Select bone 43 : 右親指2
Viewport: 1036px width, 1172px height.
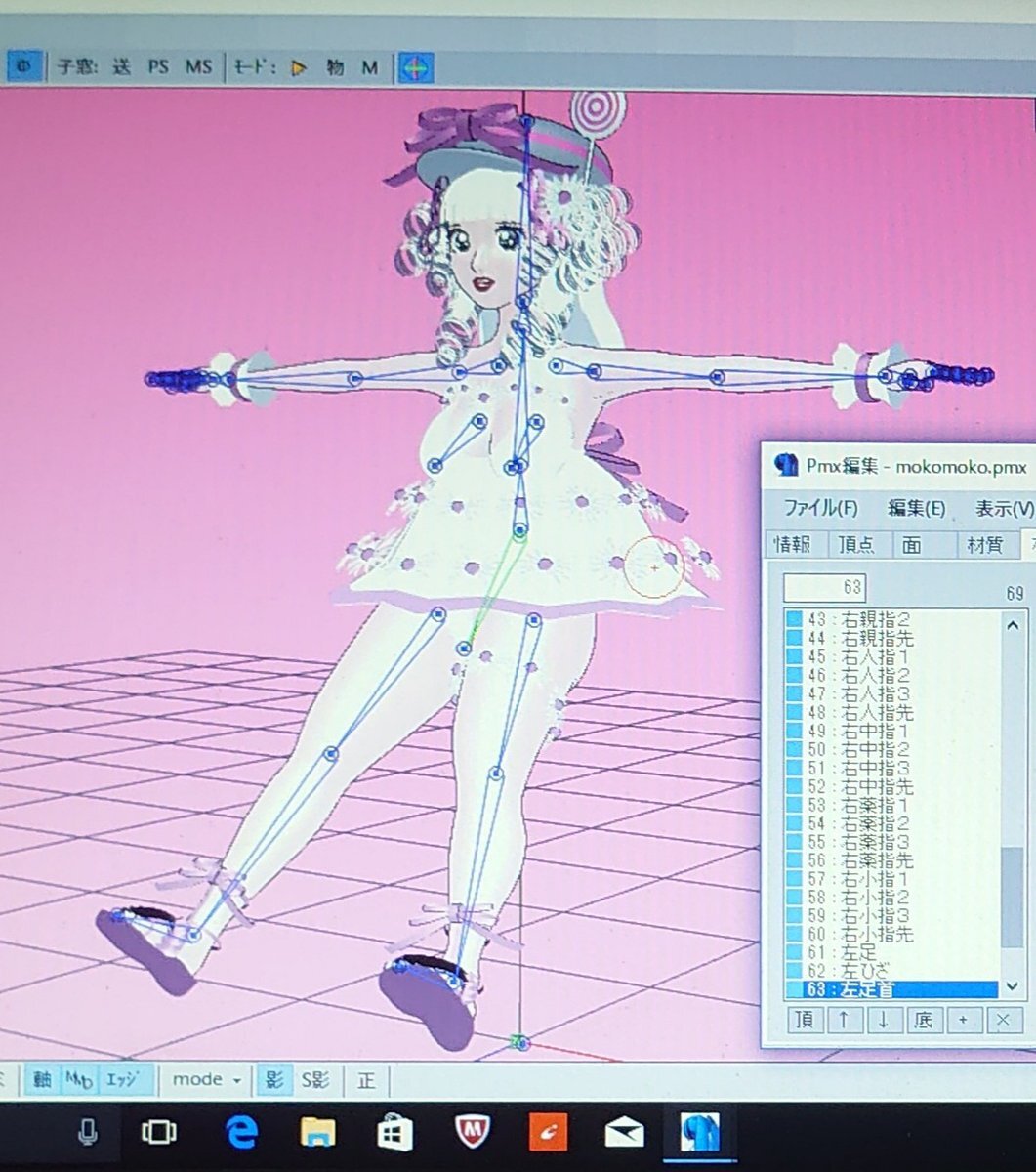tap(892, 619)
